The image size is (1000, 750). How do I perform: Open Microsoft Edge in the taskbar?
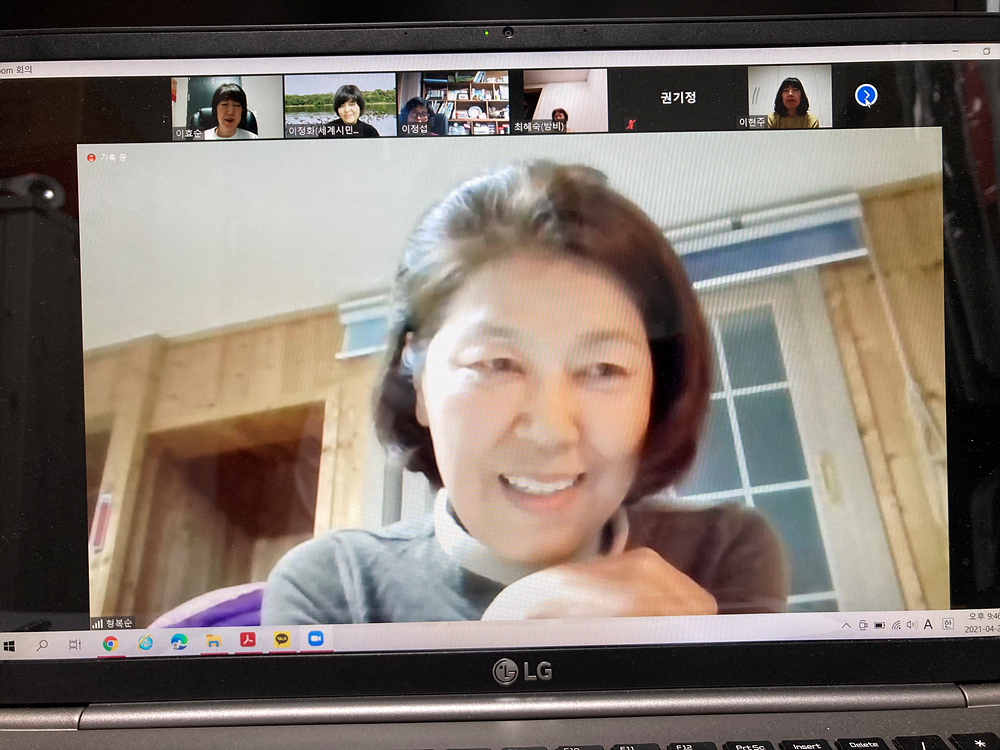click(179, 642)
